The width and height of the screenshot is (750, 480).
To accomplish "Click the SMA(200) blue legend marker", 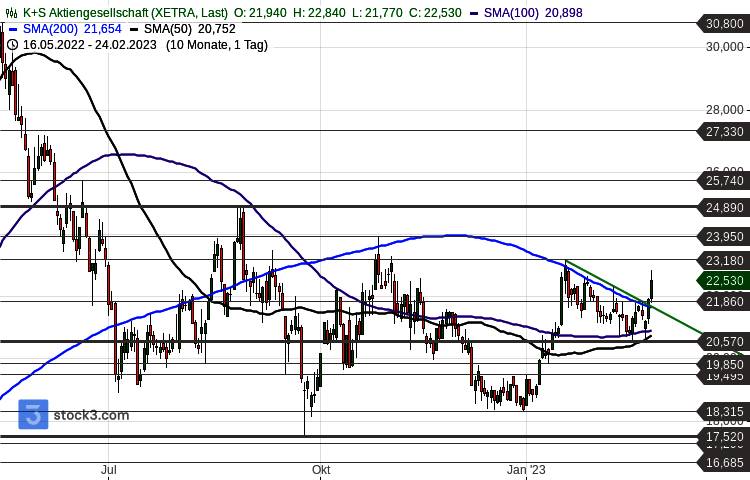I will pyautogui.click(x=13, y=29).
